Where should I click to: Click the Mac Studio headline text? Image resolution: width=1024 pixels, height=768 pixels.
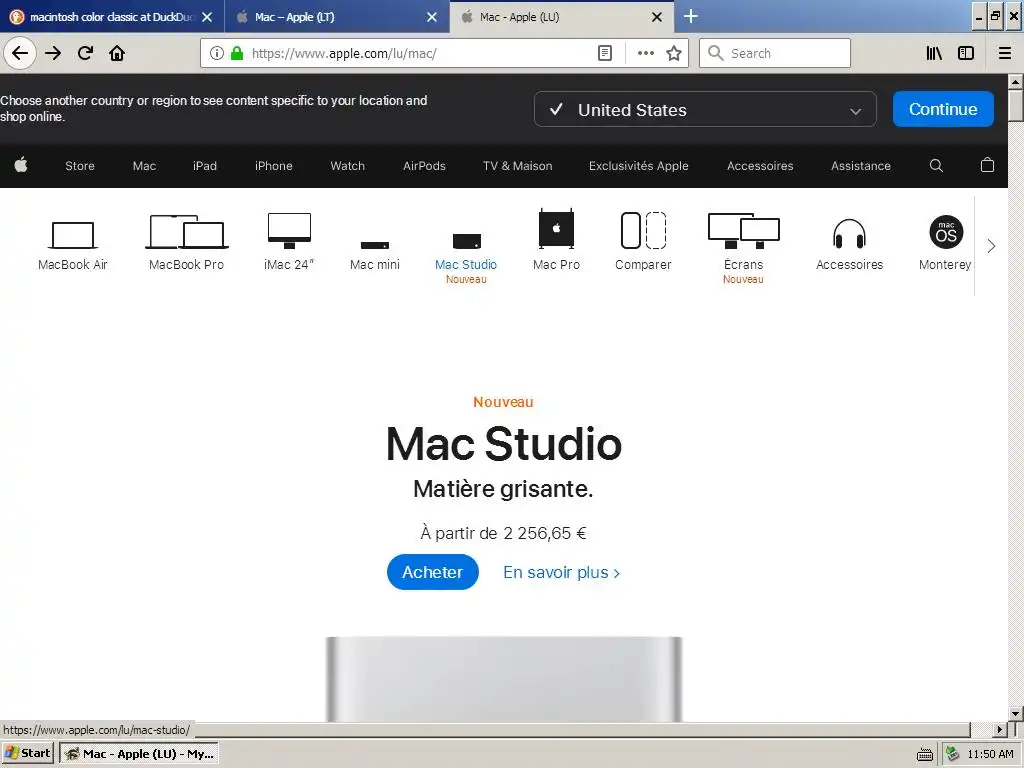pyautogui.click(x=504, y=444)
